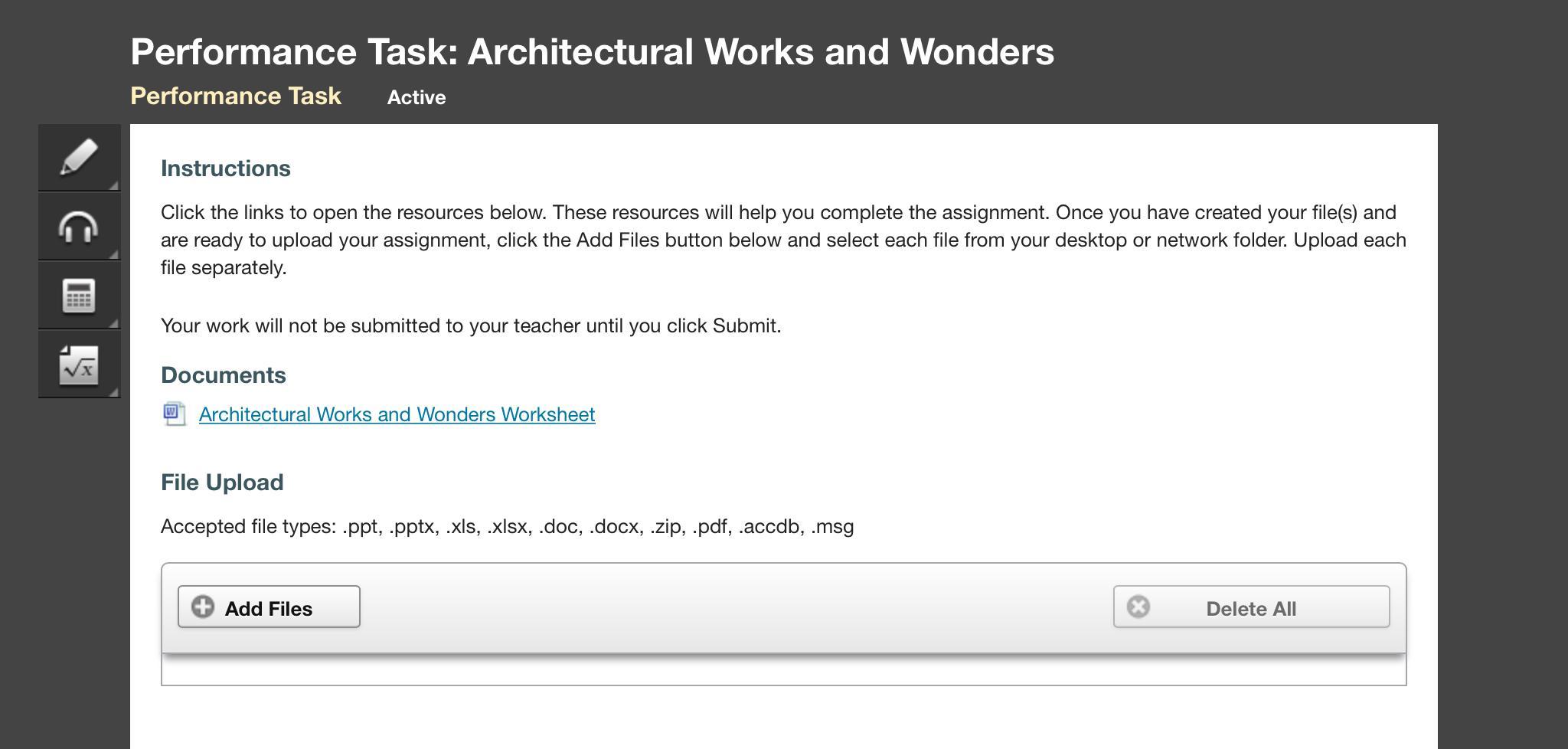Click the yellow Performance Task label
1568x749 pixels.
236,96
